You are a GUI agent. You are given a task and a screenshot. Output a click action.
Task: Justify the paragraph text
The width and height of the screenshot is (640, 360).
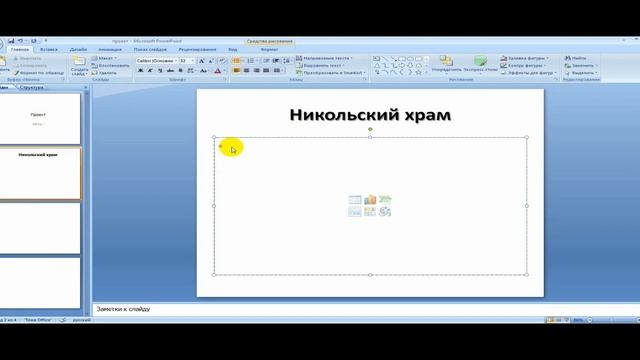[x=266, y=71]
